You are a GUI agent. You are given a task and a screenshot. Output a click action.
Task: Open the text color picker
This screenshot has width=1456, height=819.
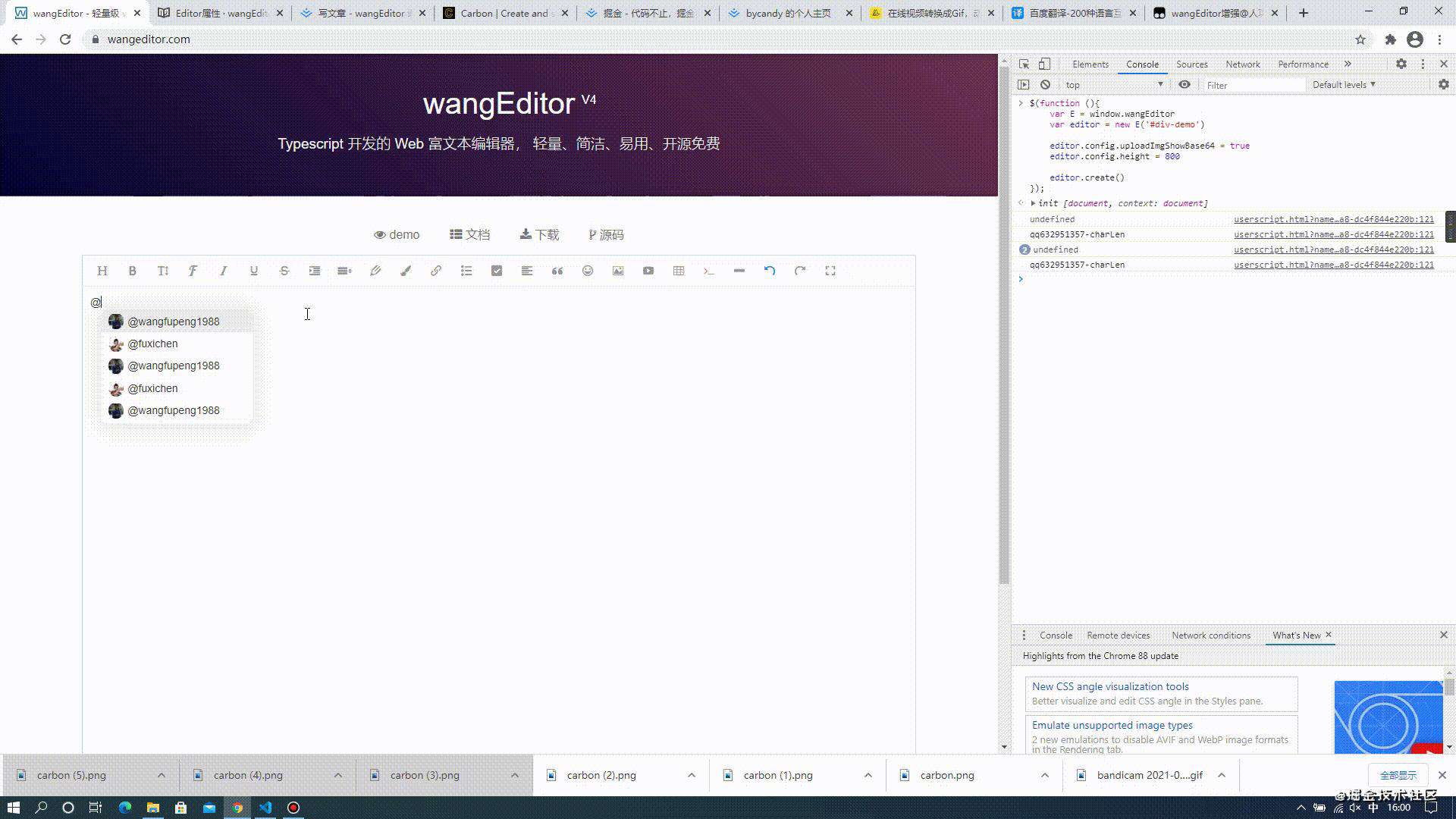375,271
